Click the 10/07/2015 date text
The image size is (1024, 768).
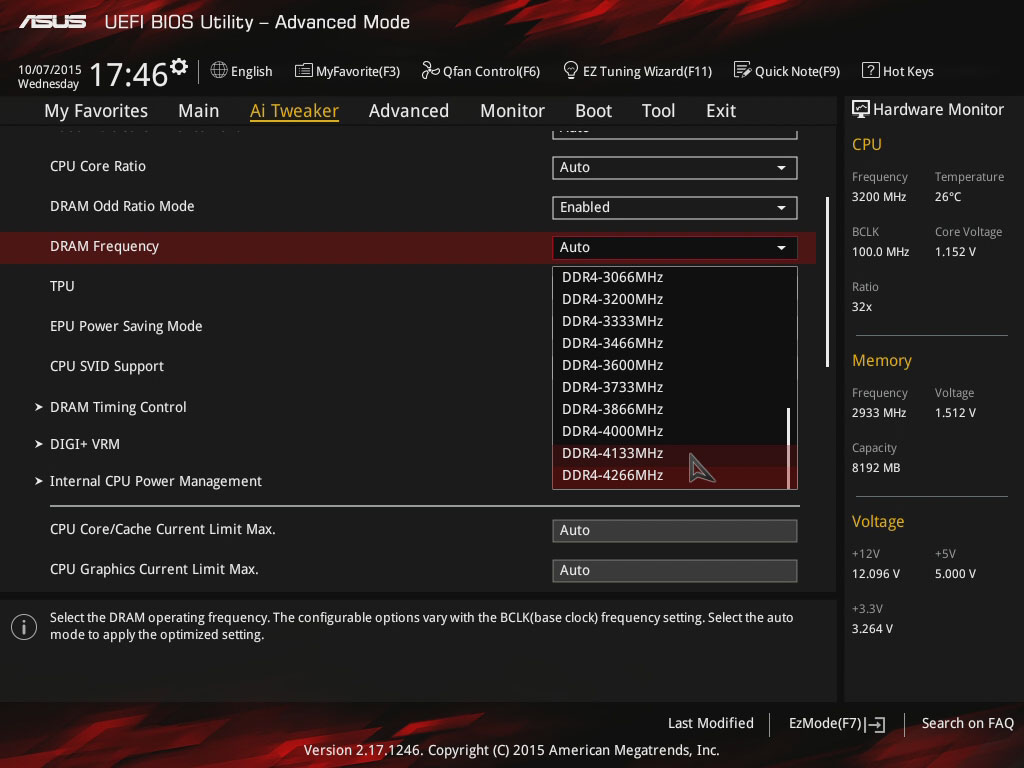point(50,70)
